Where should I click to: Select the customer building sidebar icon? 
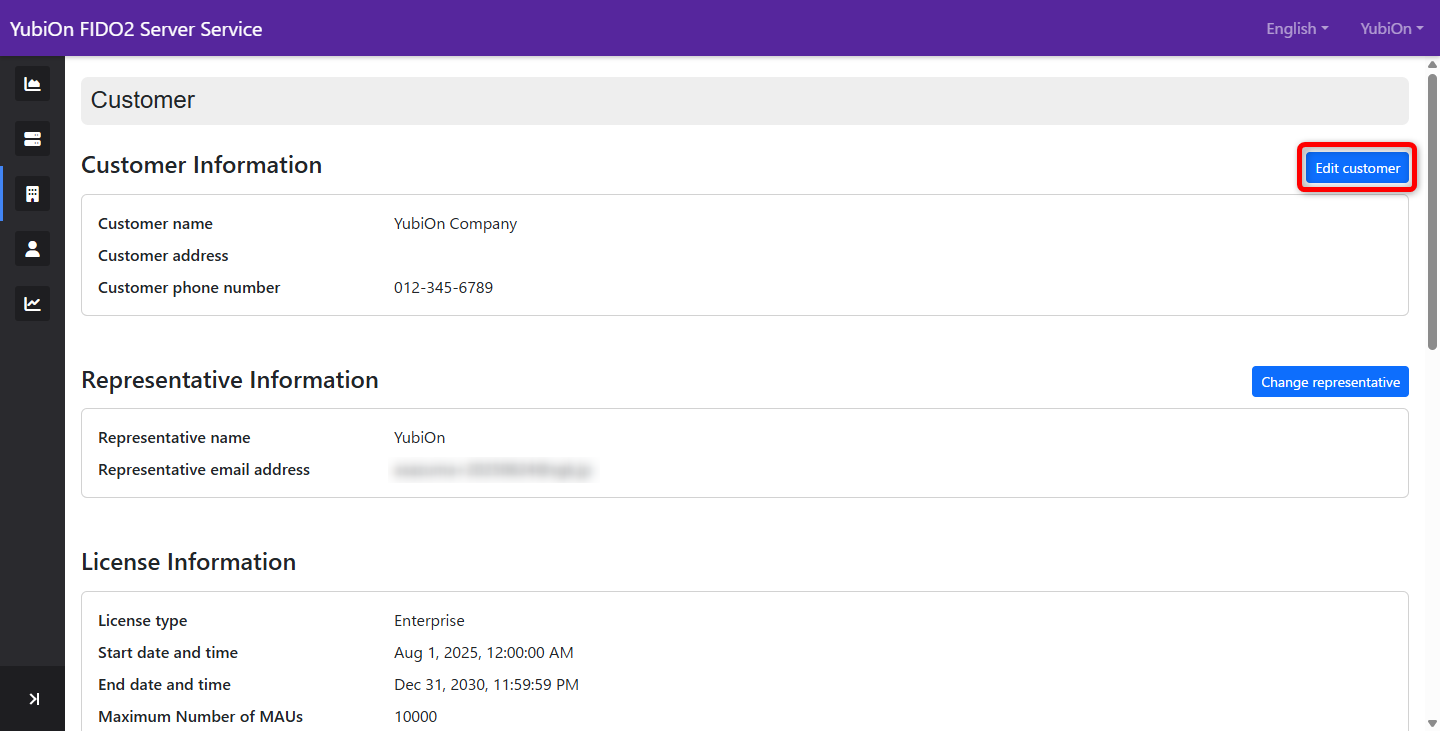pos(32,193)
